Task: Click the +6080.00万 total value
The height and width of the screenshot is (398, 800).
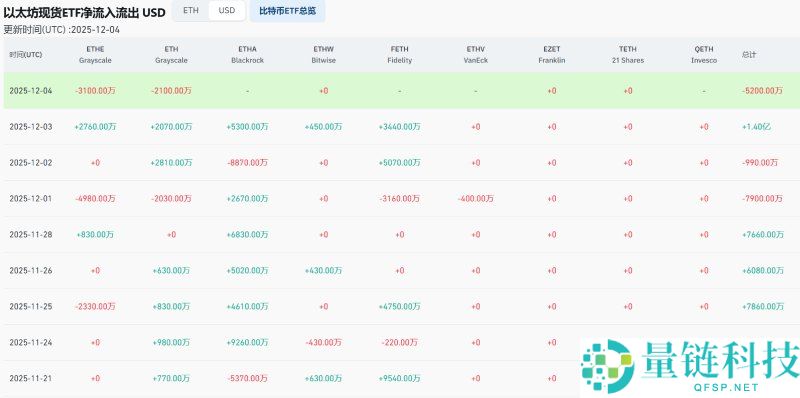Action: pos(763,270)
